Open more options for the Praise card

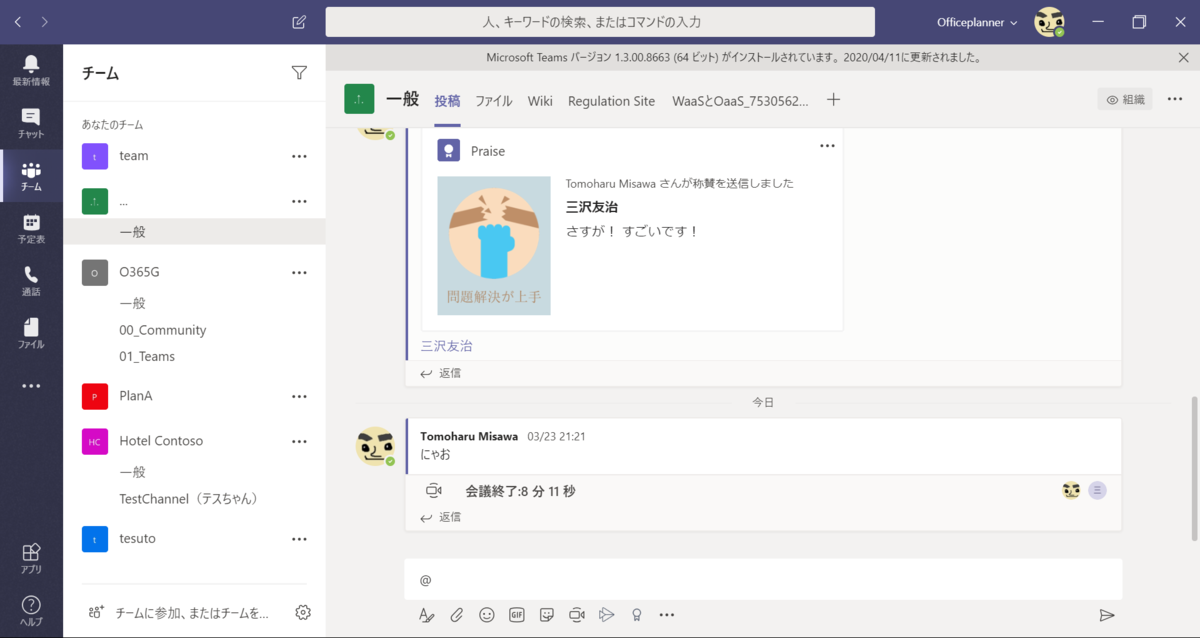tap(827, 146)
